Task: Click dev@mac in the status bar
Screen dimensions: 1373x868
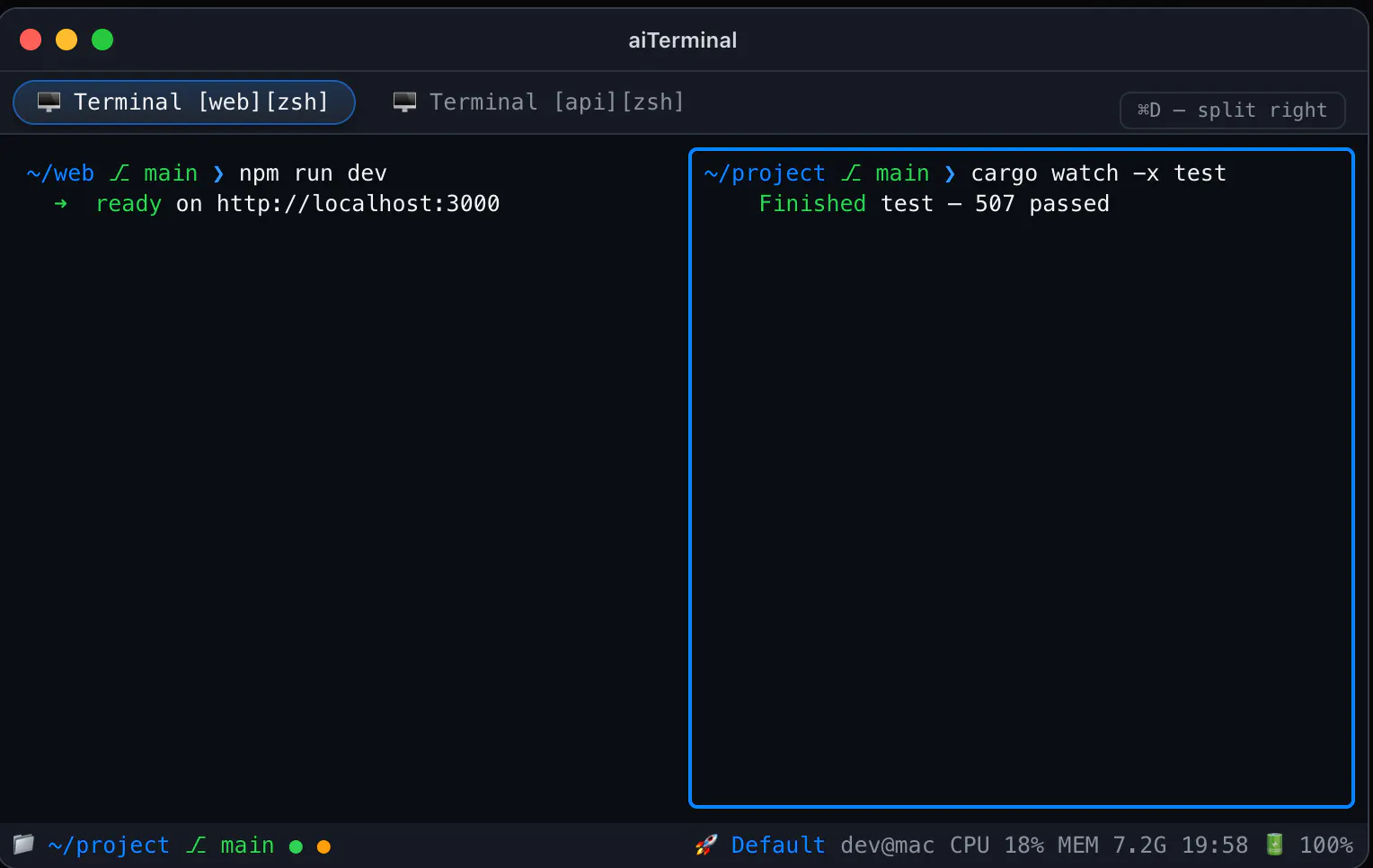Action: pos(888,846)
